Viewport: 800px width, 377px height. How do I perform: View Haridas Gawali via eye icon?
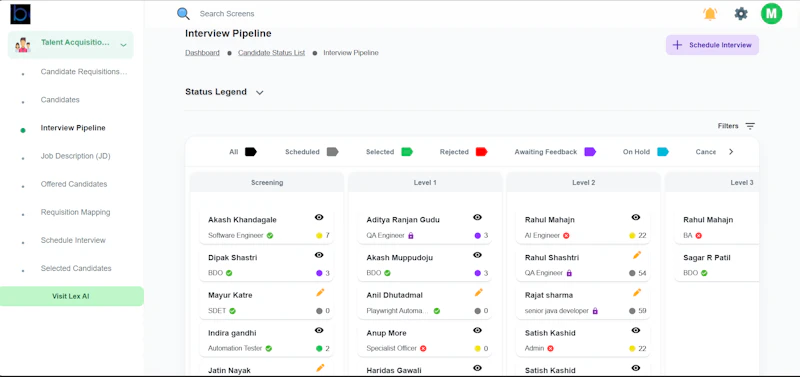point(478,368)
